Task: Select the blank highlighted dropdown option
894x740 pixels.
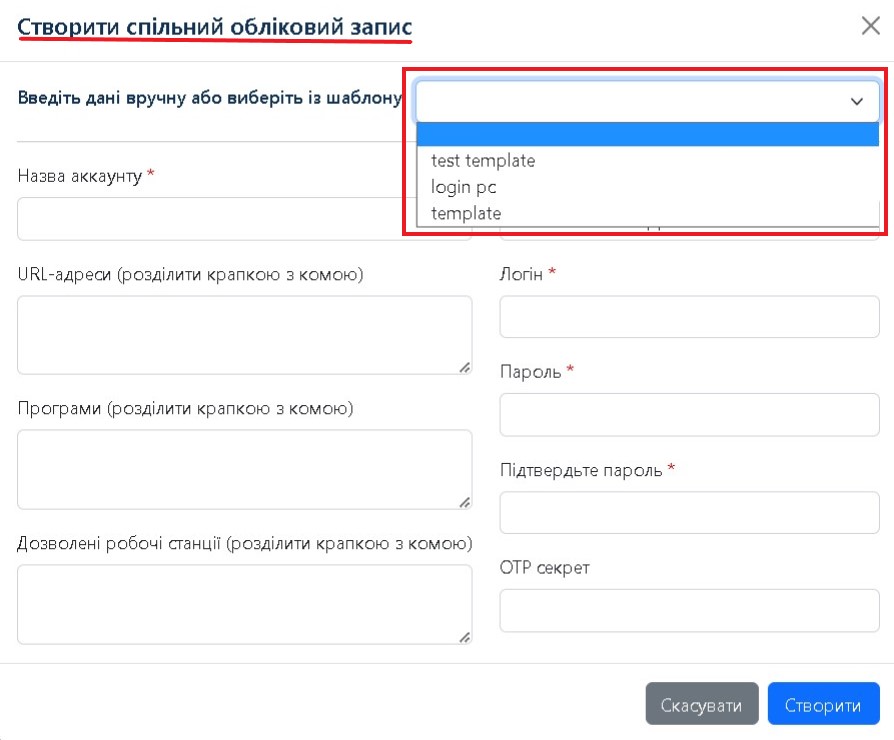Action: [x=647, y=135]
